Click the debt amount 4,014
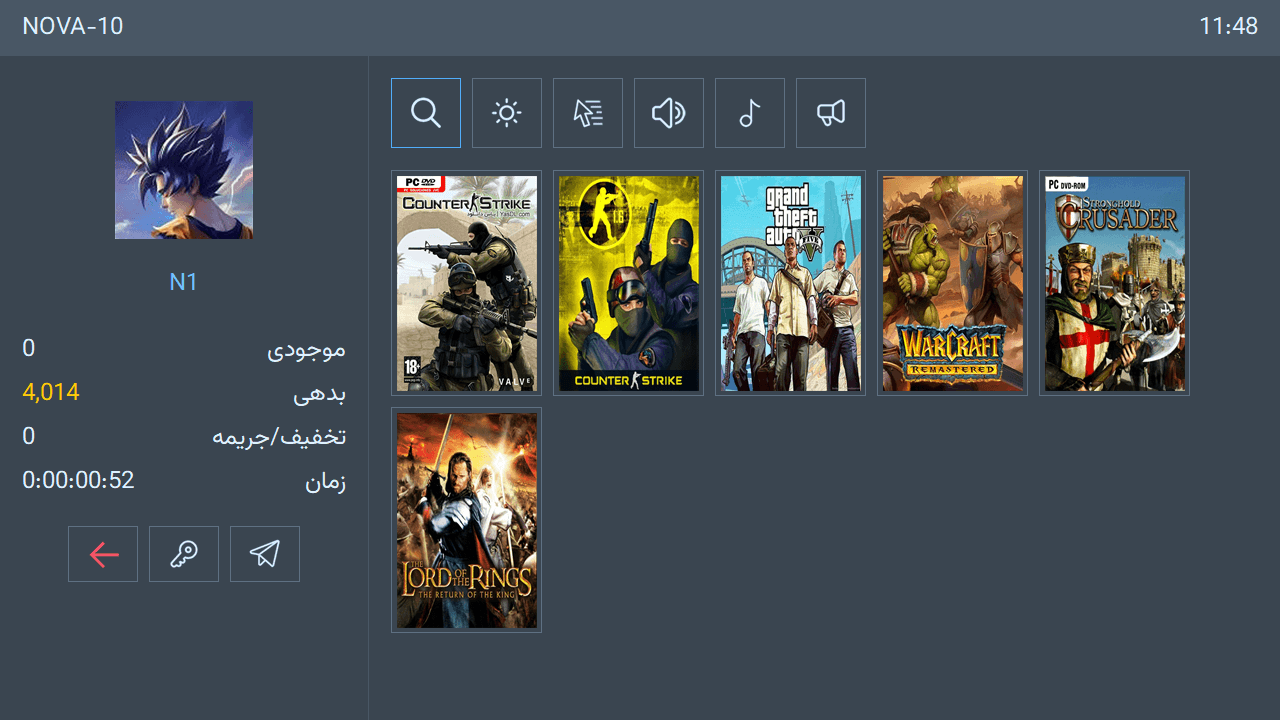 pos(50,391)
